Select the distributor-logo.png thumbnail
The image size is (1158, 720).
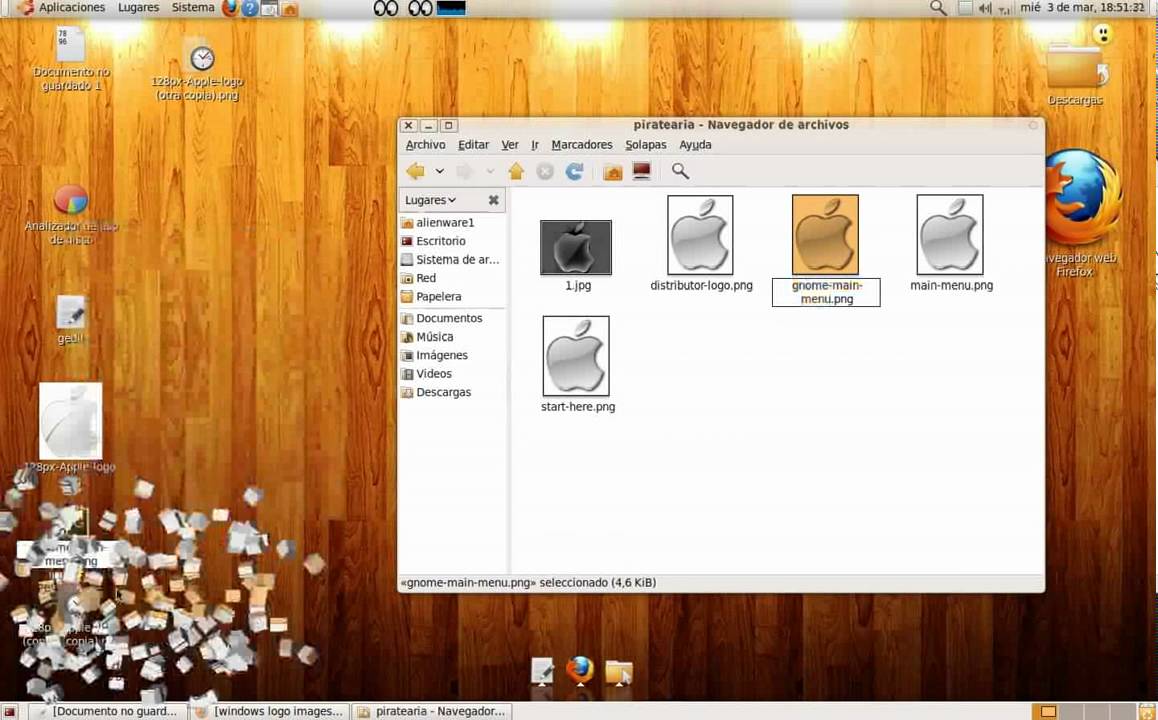point(700,235)
